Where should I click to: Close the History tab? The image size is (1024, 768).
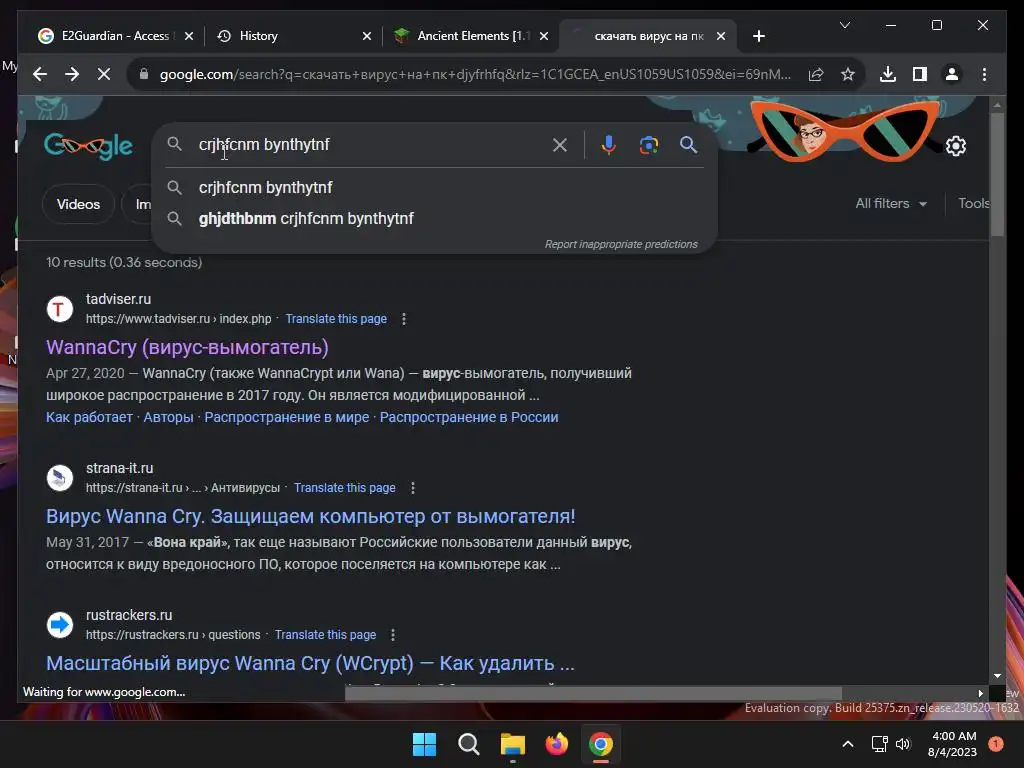pyautogui.click(x=367, y=36)
